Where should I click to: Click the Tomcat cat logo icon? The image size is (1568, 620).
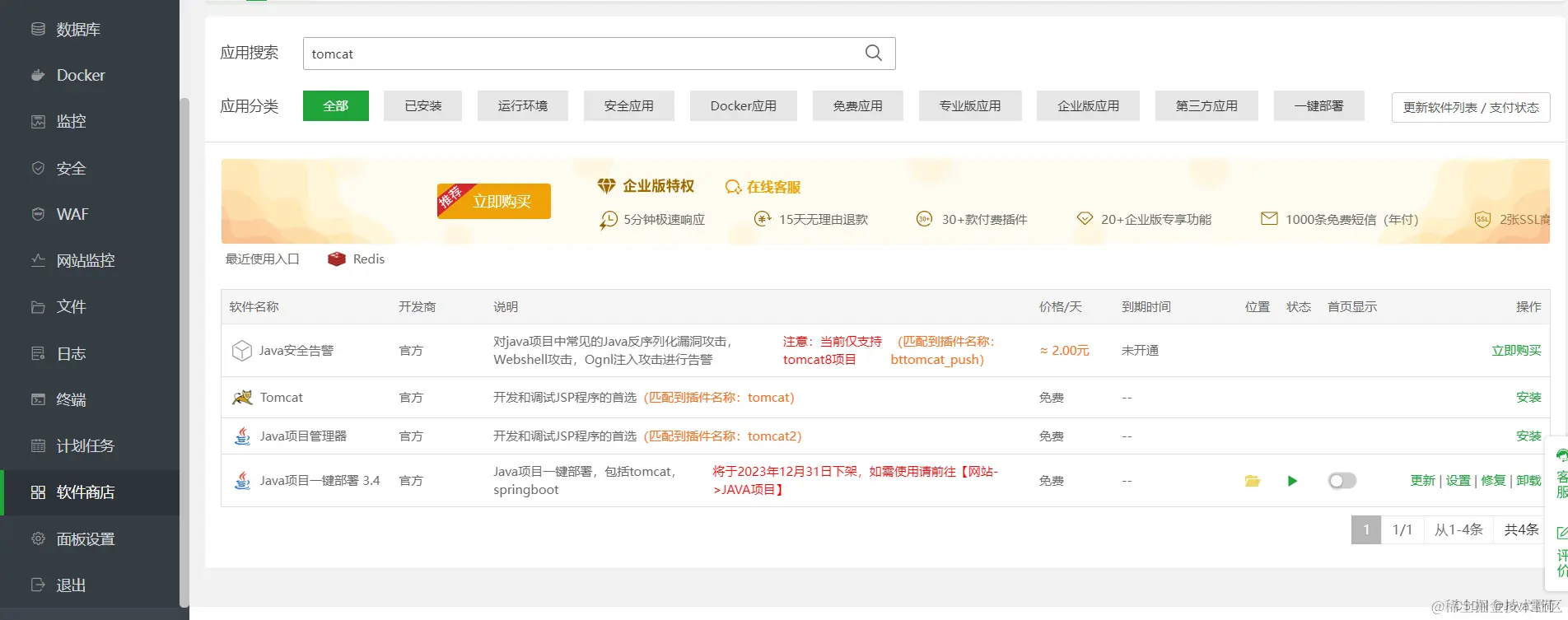pyautogui.click(x=242, y=398)
